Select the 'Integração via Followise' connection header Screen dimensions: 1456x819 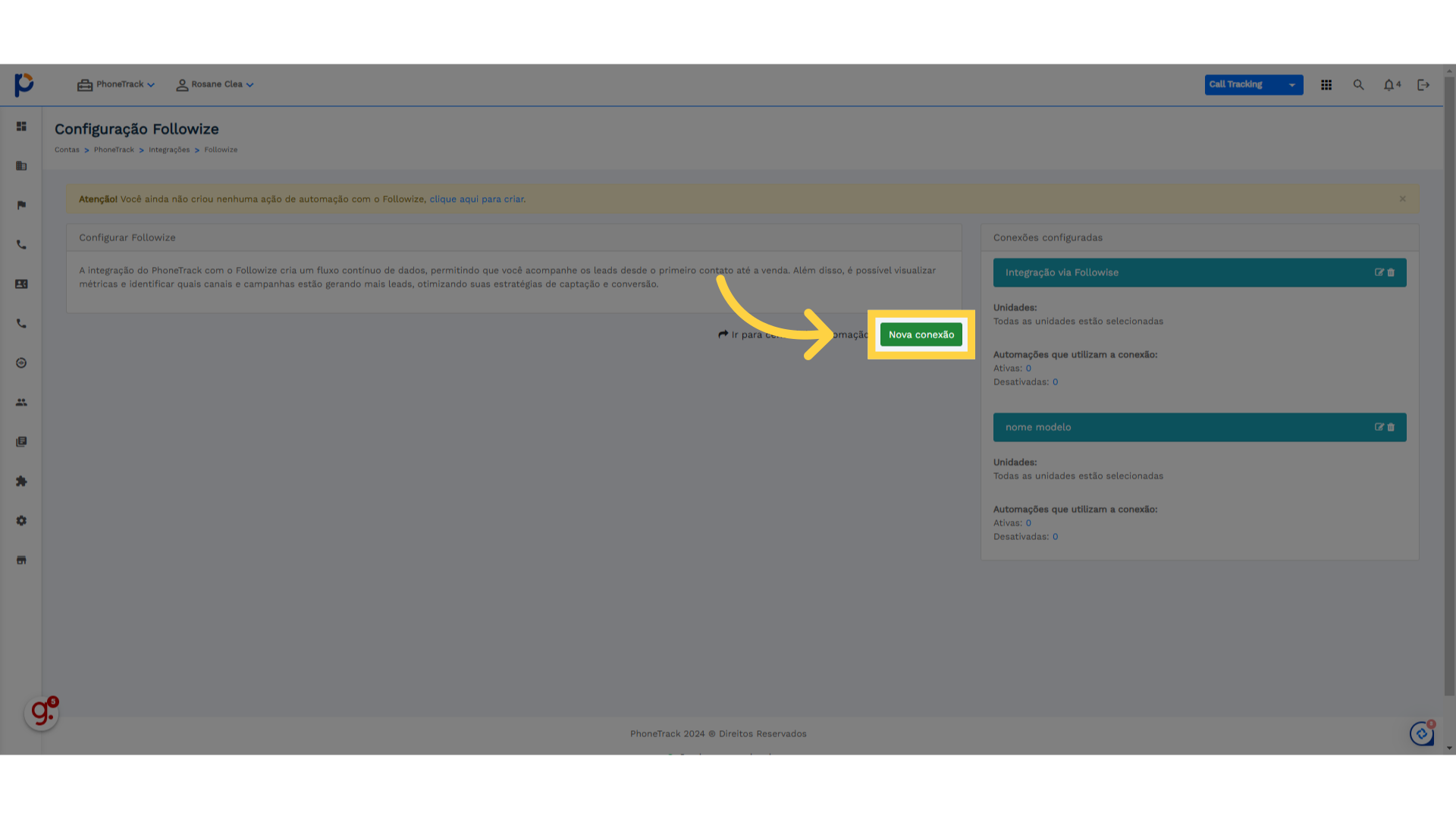click(1200, 272)
